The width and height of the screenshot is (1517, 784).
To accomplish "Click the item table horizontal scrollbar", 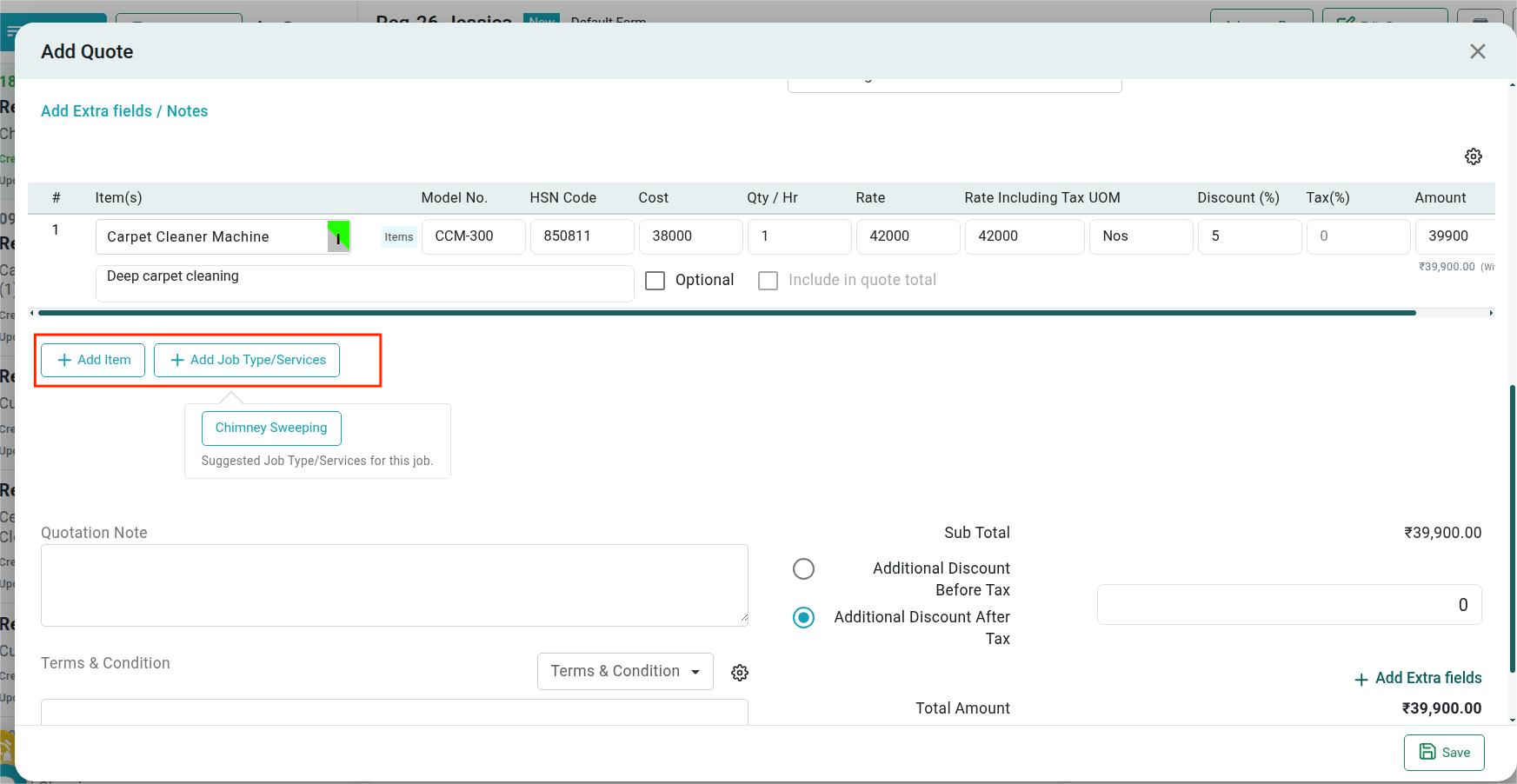I will click(727, 313).
